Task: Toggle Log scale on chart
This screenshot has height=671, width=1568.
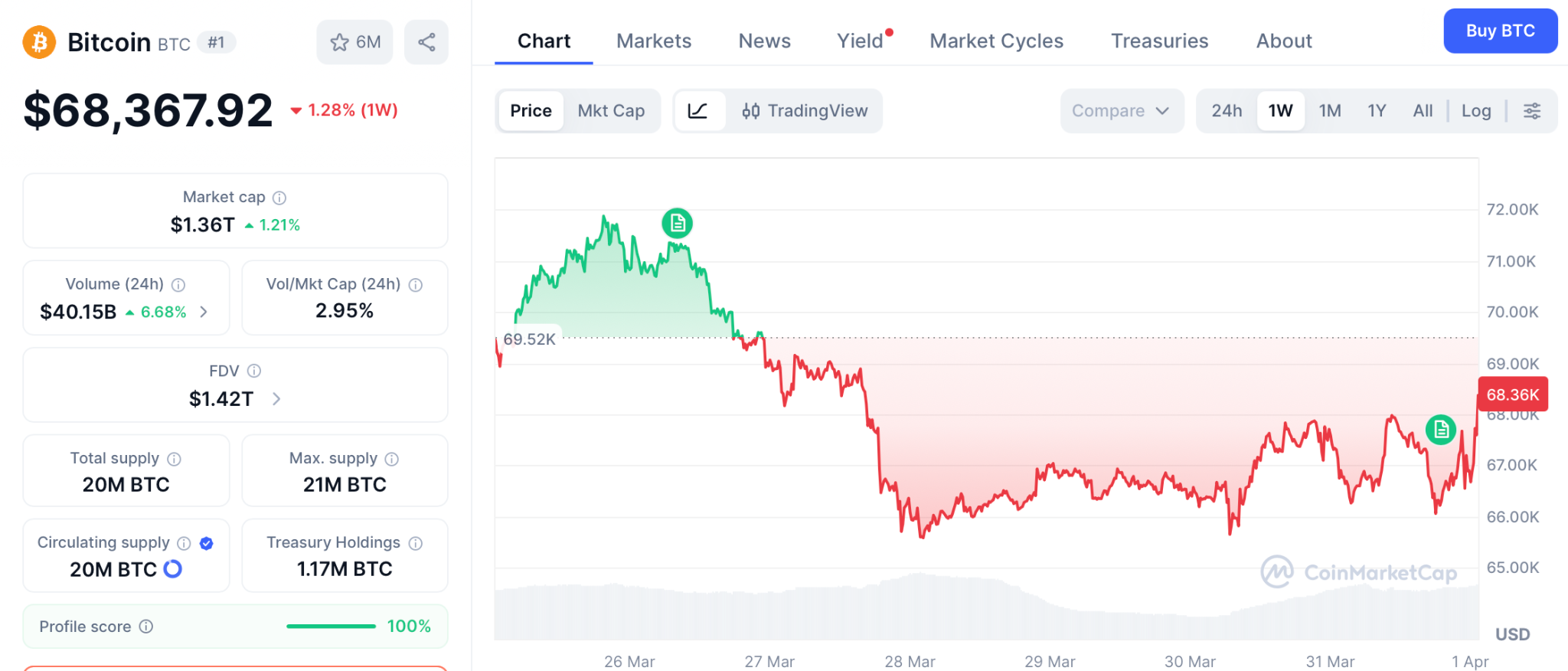Action: pyautogui.click(x=1475, y=111)
